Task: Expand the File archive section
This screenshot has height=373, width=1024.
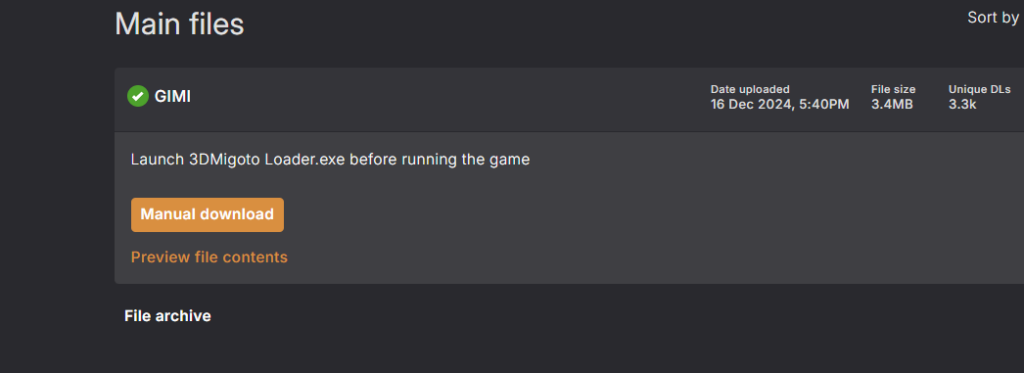Action: click(x=167, y=316)
